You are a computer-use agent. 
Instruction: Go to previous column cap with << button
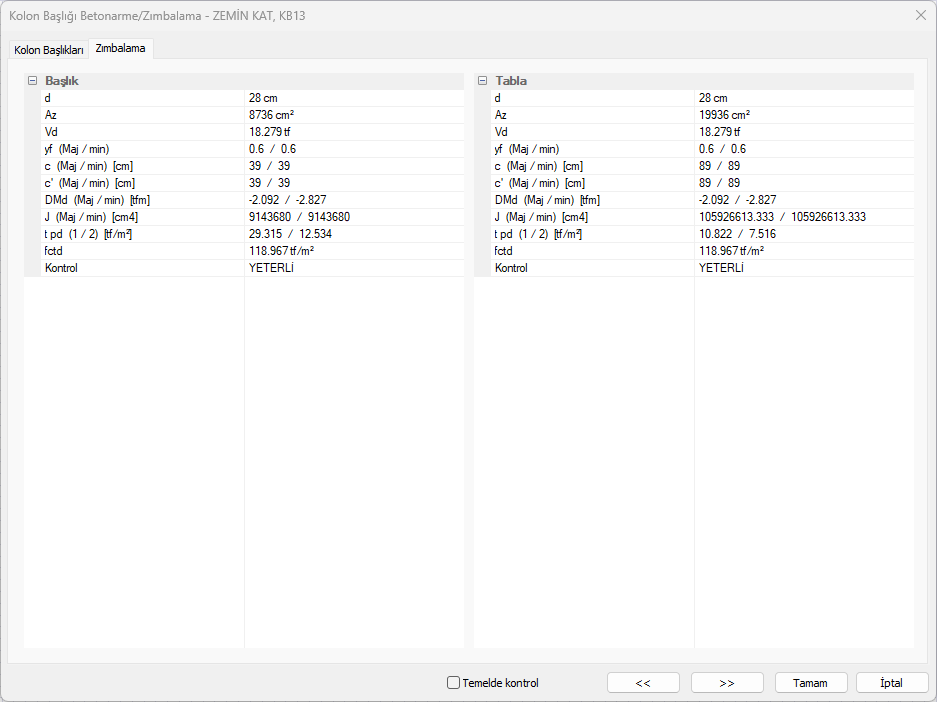point(643,683)
